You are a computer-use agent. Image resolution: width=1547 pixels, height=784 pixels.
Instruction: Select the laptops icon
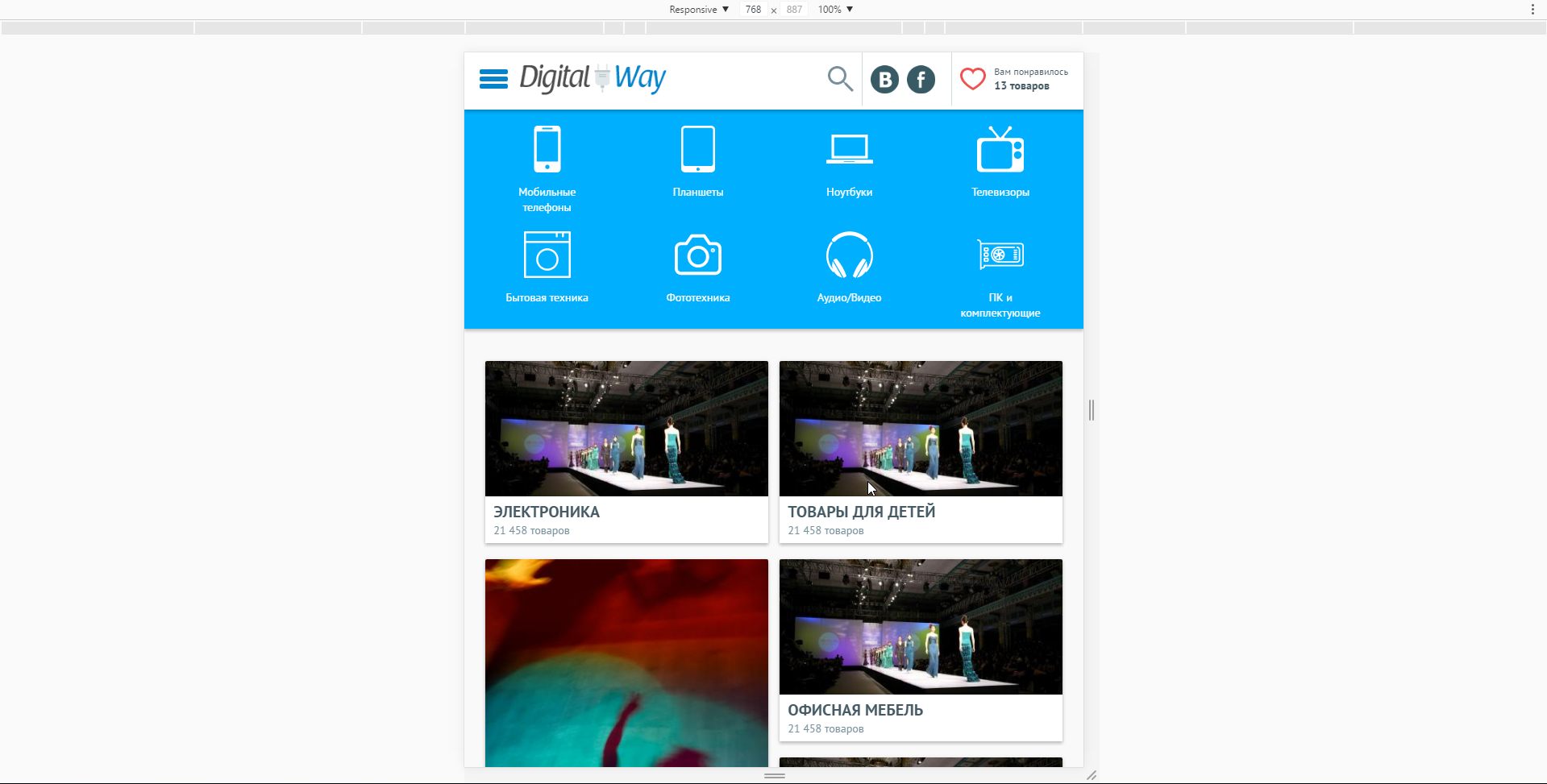coord(850,150)
